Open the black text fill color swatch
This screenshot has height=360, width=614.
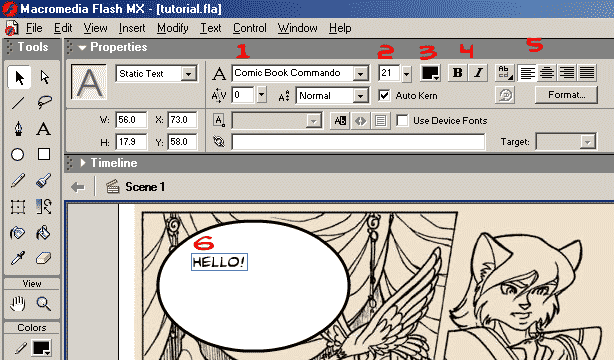[x=430, y=73]
